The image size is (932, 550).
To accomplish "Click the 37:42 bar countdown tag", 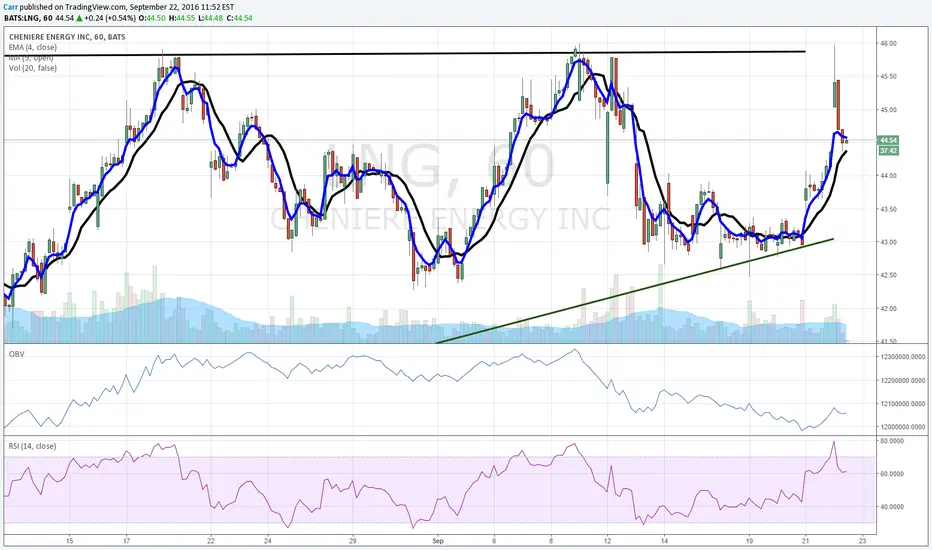I will click(x=889, y=151).
